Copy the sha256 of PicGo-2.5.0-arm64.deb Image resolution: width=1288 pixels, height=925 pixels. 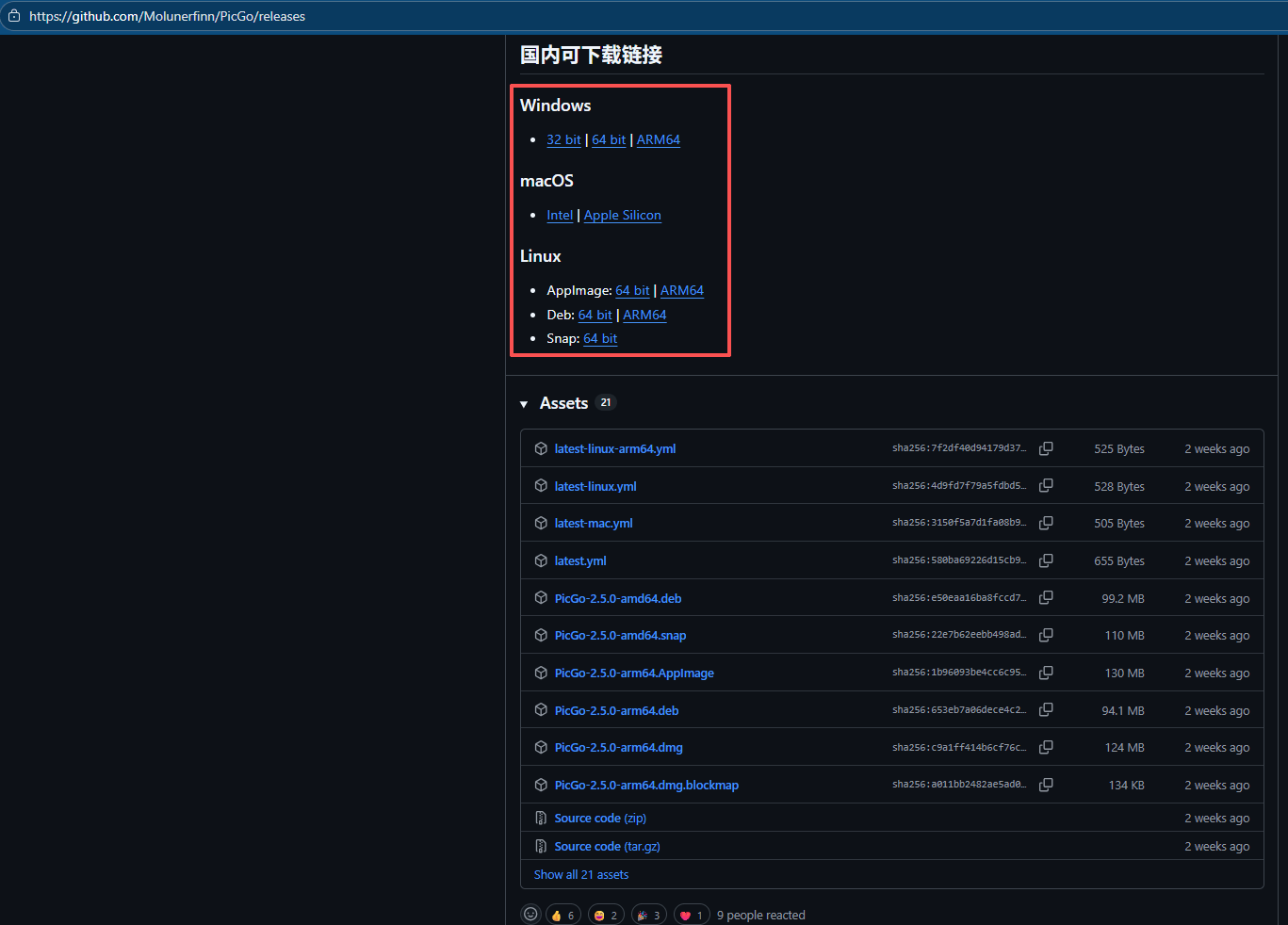point(1046,710)
